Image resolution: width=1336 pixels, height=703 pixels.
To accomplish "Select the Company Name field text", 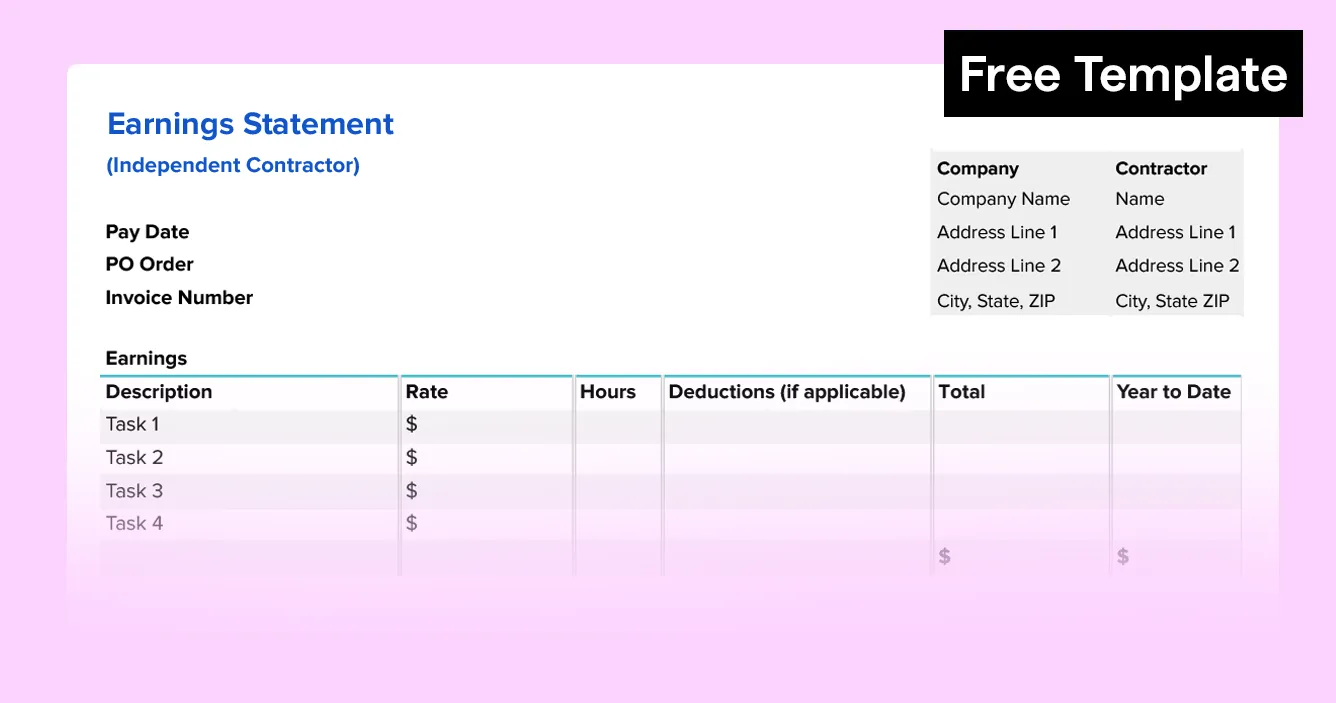I will click(x=1003, y=199).
